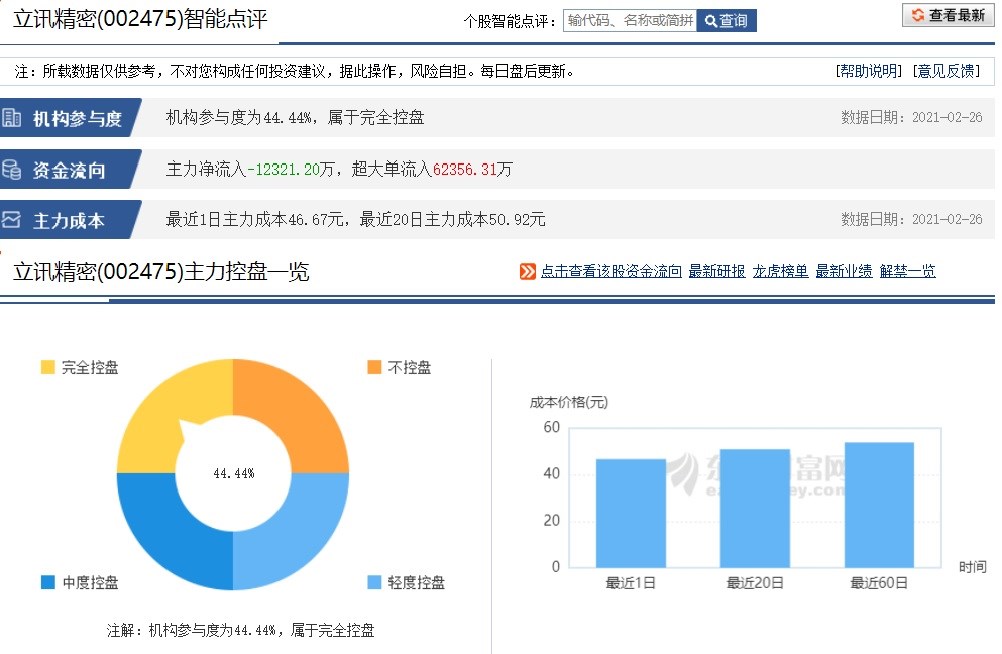
Task: Open the 最新业绩 link
Action: click(x=844, y=272)
